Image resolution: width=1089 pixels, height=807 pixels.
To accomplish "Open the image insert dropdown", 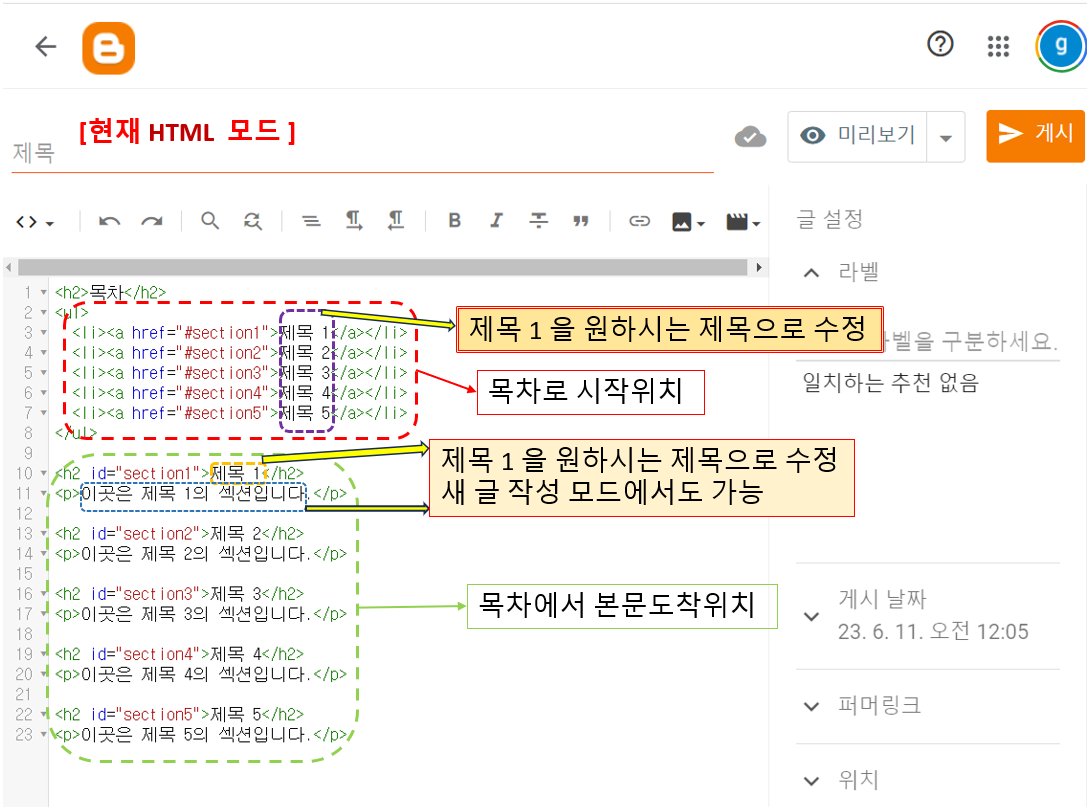I will point(689,221).
